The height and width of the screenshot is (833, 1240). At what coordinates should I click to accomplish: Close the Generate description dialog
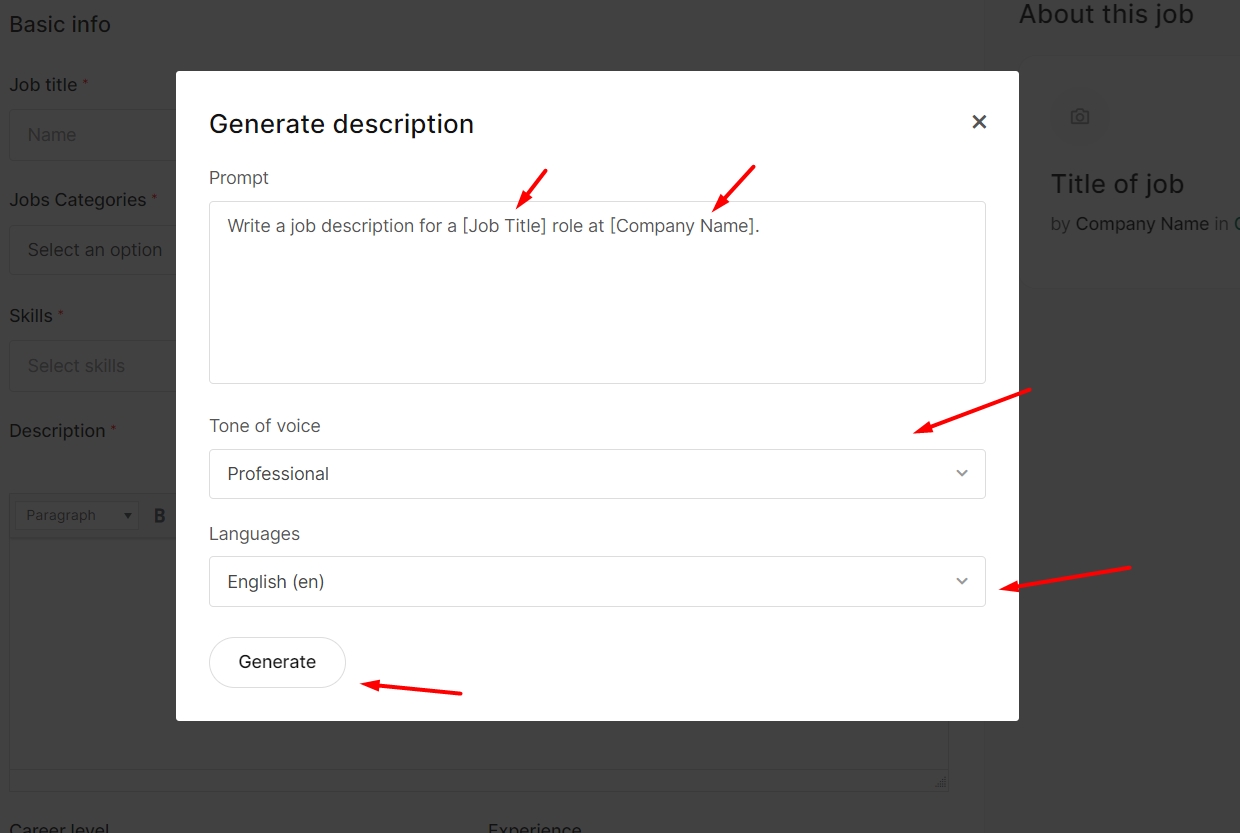point(979,122)
